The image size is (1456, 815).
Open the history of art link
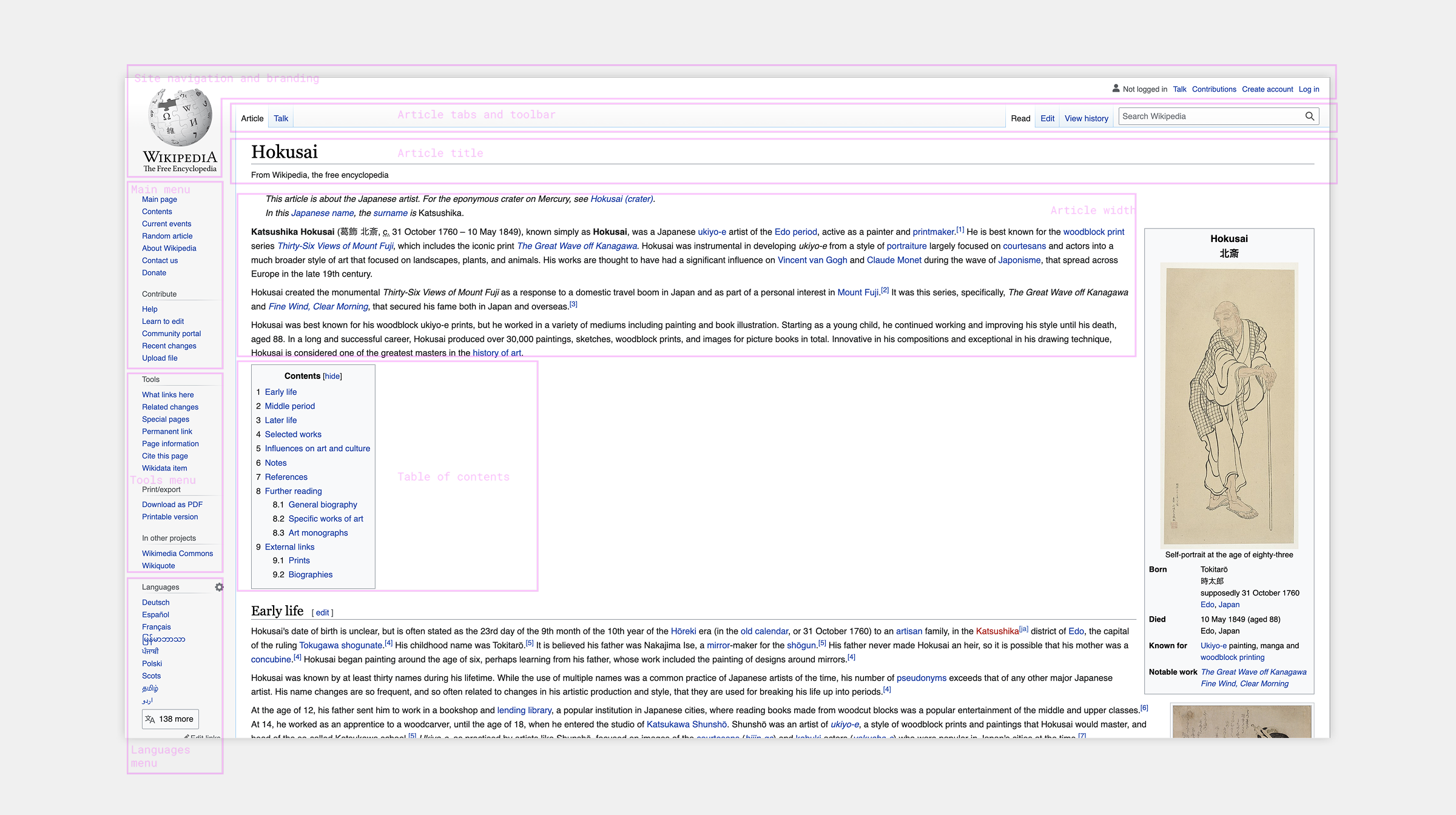click(497, 354)
